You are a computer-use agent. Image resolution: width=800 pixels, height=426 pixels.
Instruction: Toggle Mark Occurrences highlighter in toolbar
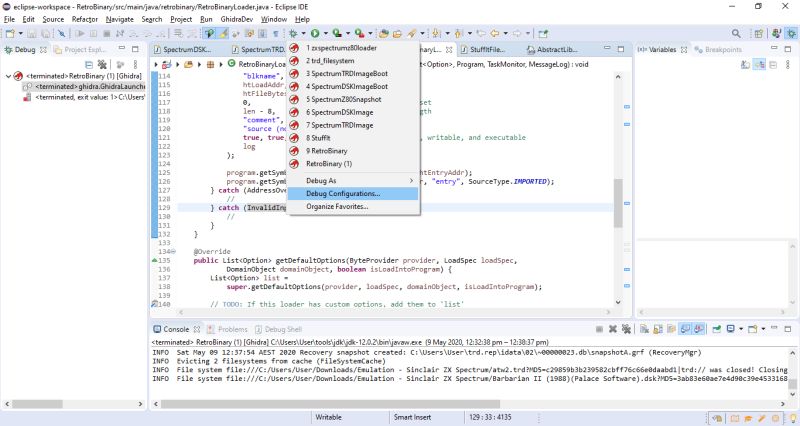(223, 33)
